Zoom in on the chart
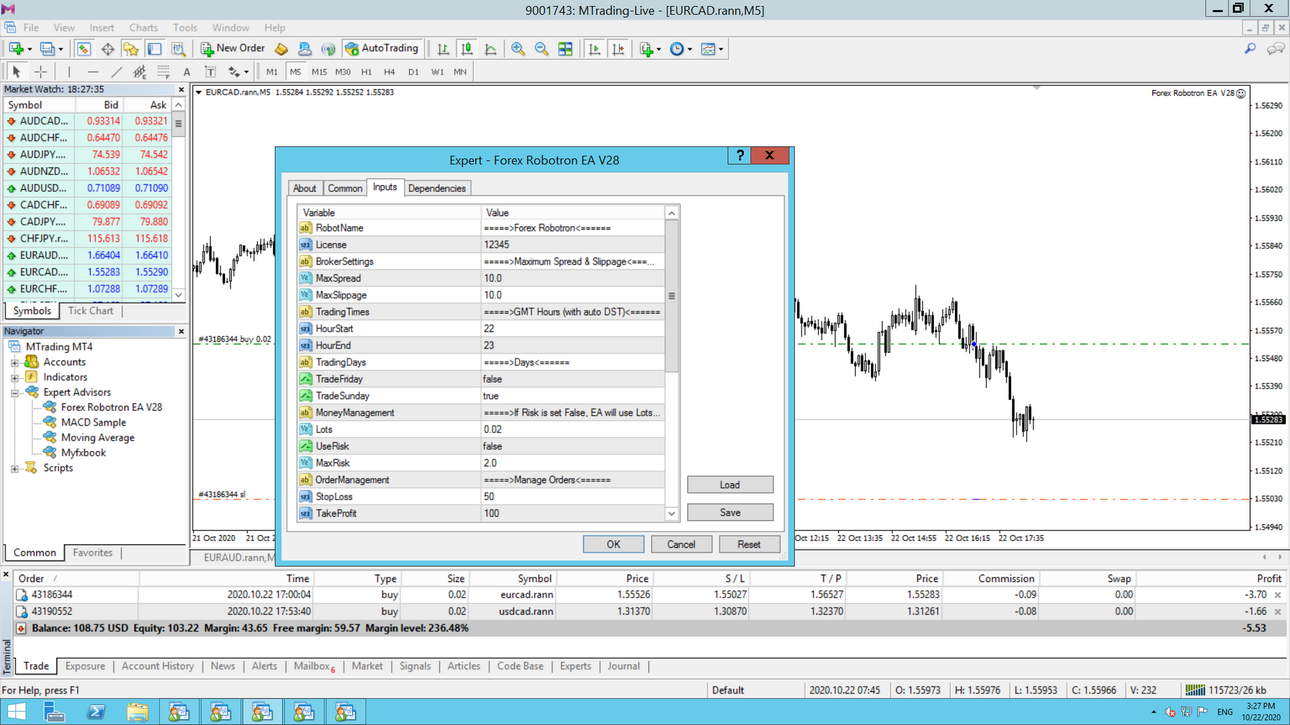The image size is (1290, 725). coord(518,48)
